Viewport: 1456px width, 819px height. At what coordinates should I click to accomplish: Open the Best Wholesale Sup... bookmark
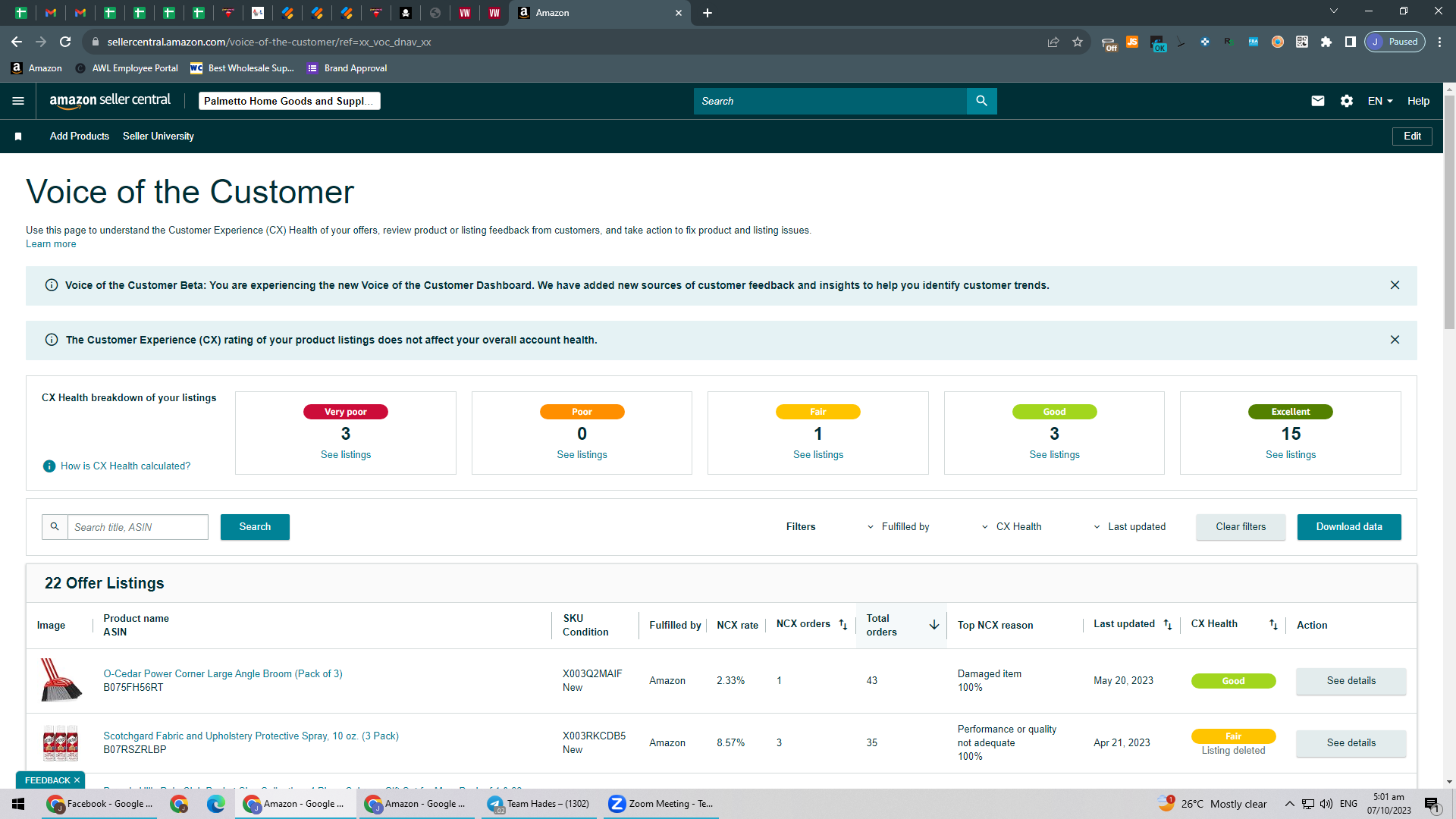point(242,68)
